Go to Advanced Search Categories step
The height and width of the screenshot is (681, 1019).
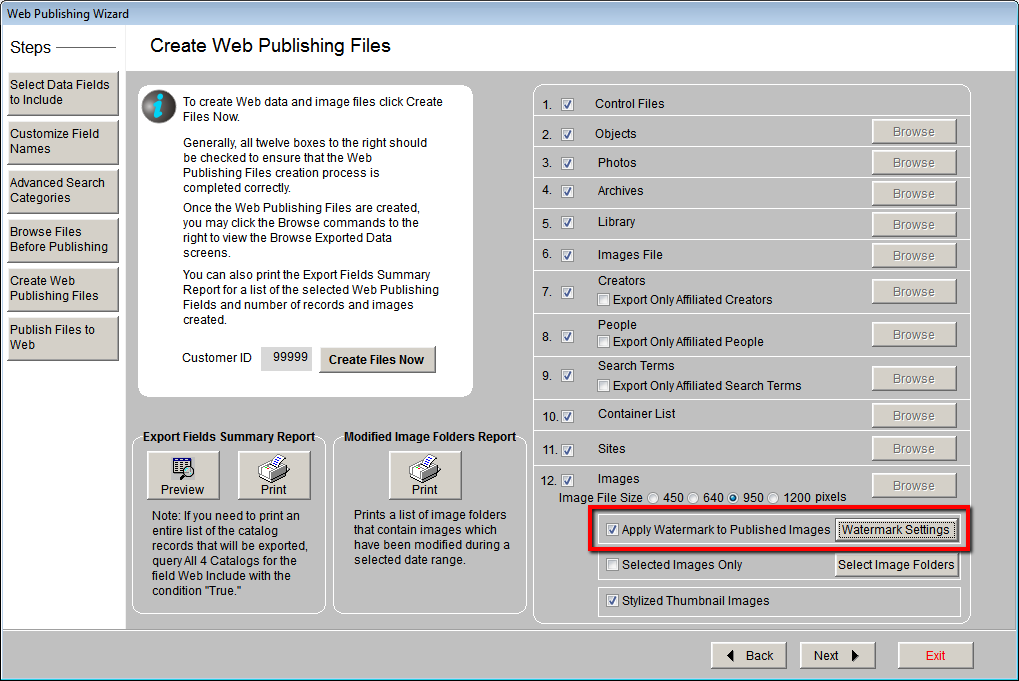click(62, 191)
